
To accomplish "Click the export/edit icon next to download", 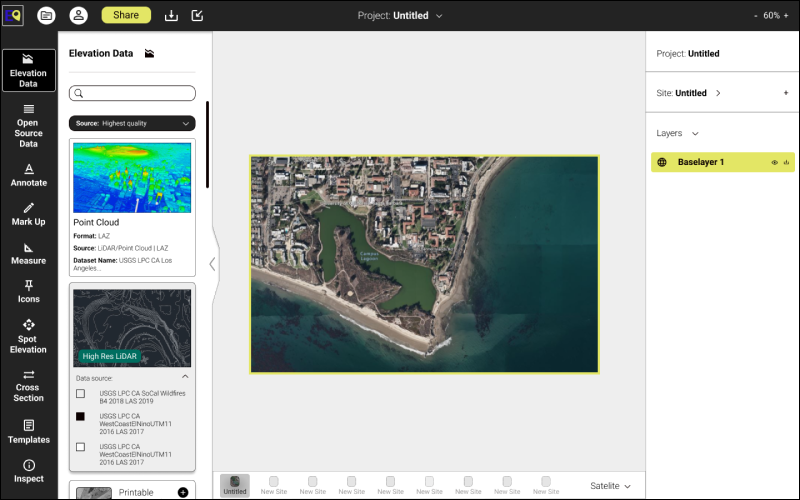I will click(x=197, y=15).
